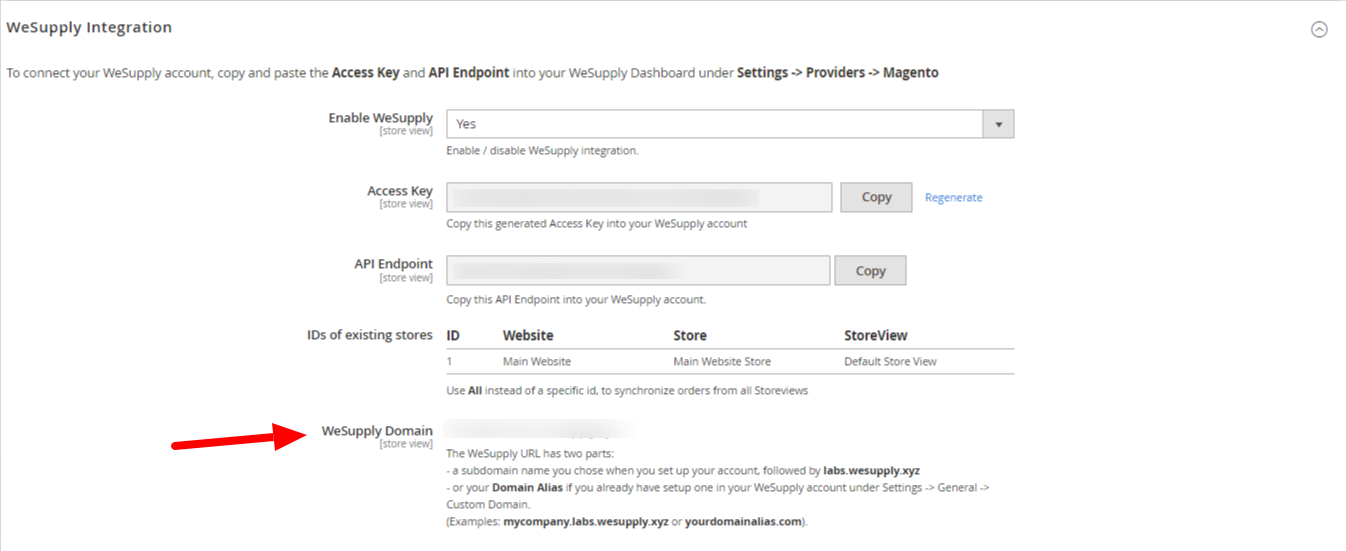Click the Access Key input field
1346x551 pixels.
(639, 197)
